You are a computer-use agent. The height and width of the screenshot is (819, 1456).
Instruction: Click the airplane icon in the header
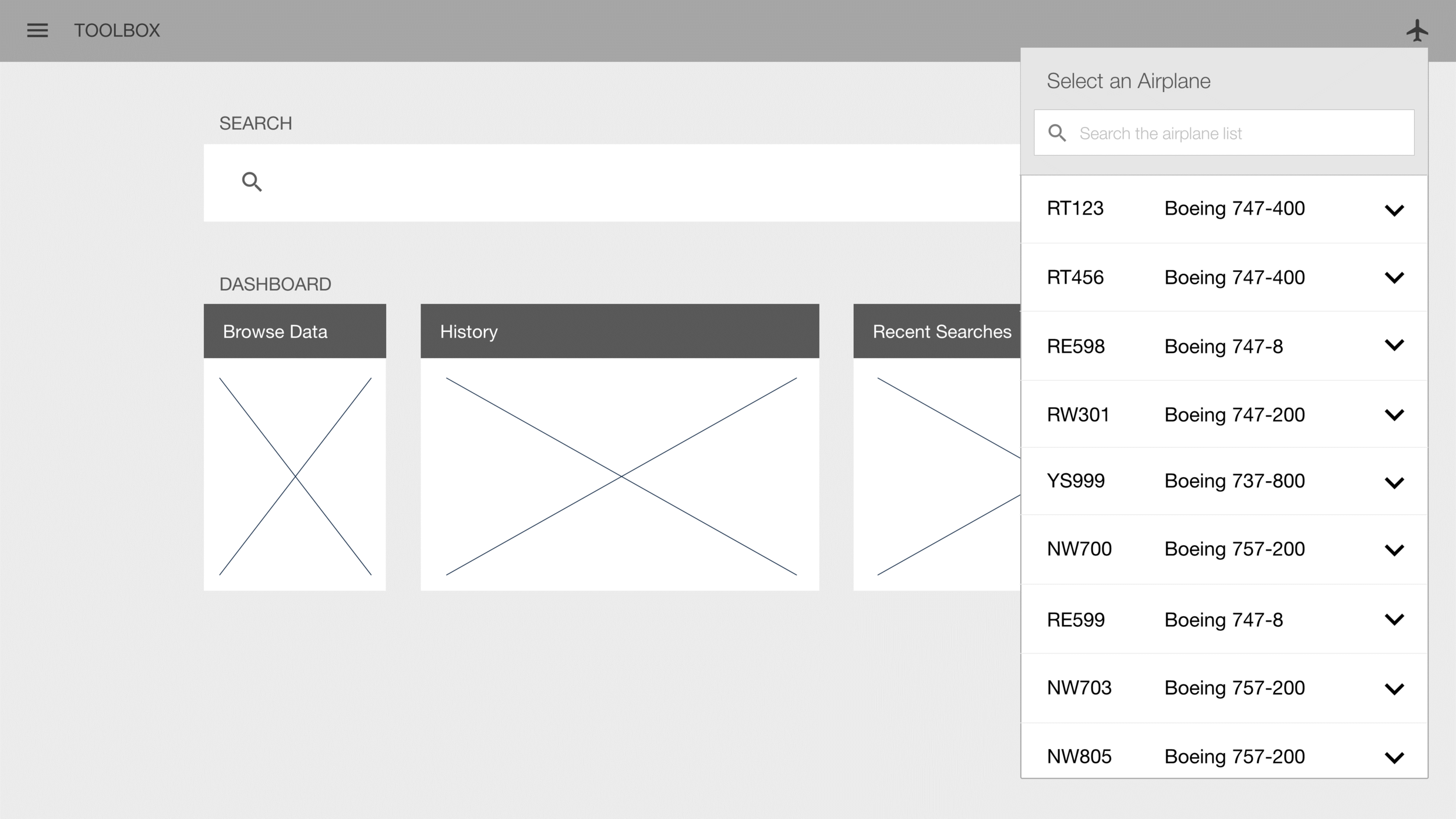pyautogui.click(x=1417, y=30)
